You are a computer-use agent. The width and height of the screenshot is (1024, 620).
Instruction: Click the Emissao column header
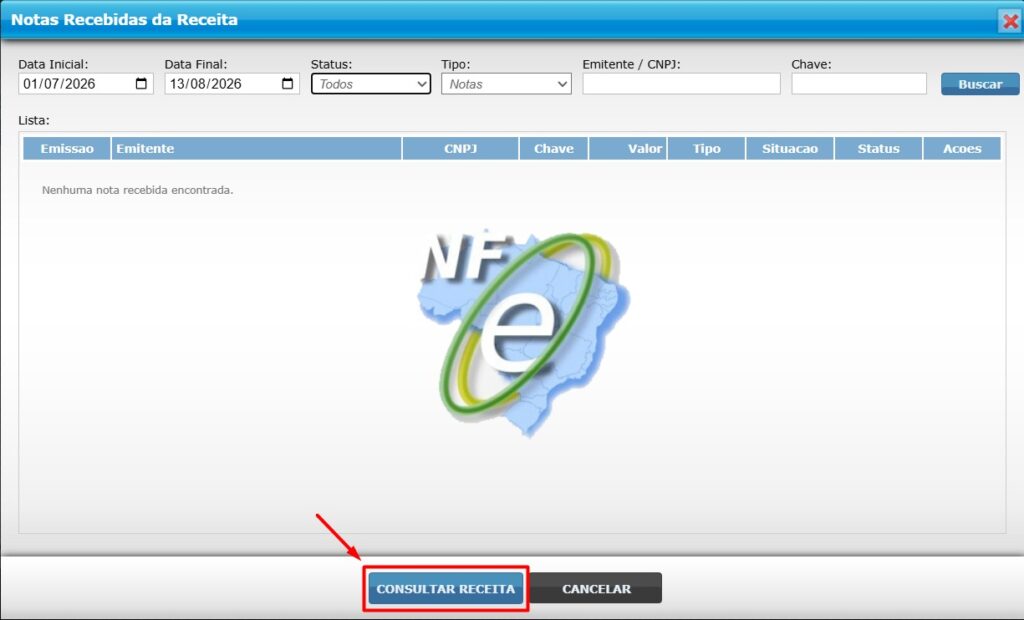[67, 148]
